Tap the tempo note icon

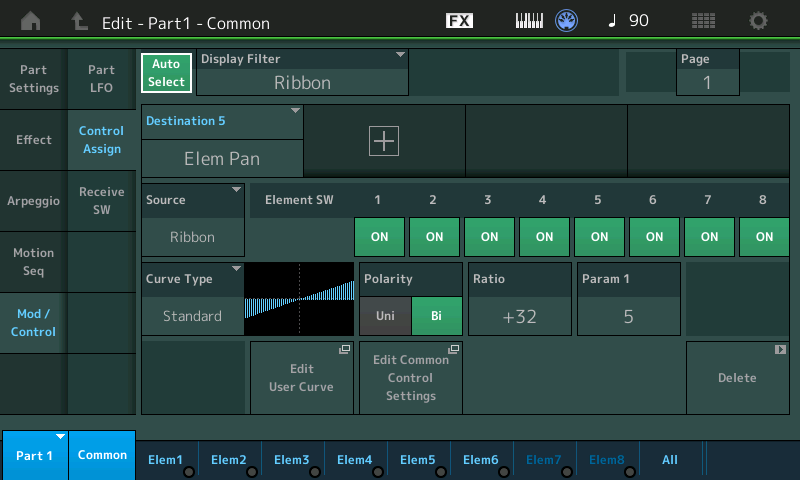[612, 21]
